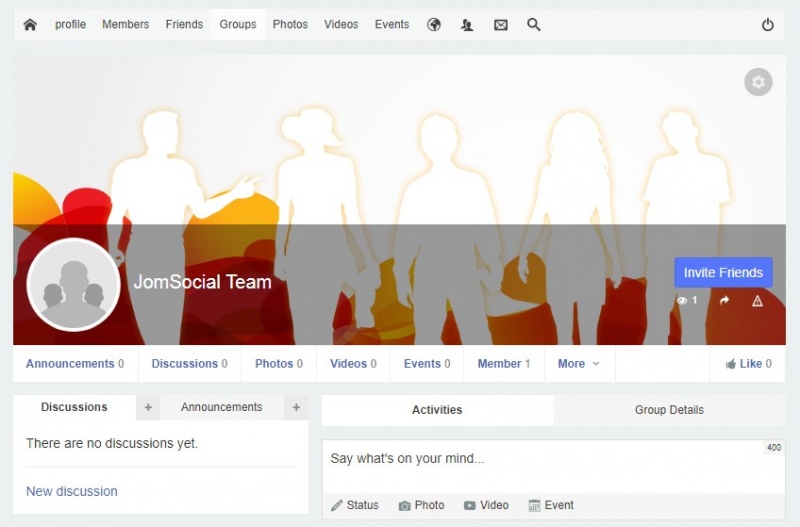The height and width of the screenshot is (527, 800).
Task: Expand the More dropdown
Action: coord(579,364)
